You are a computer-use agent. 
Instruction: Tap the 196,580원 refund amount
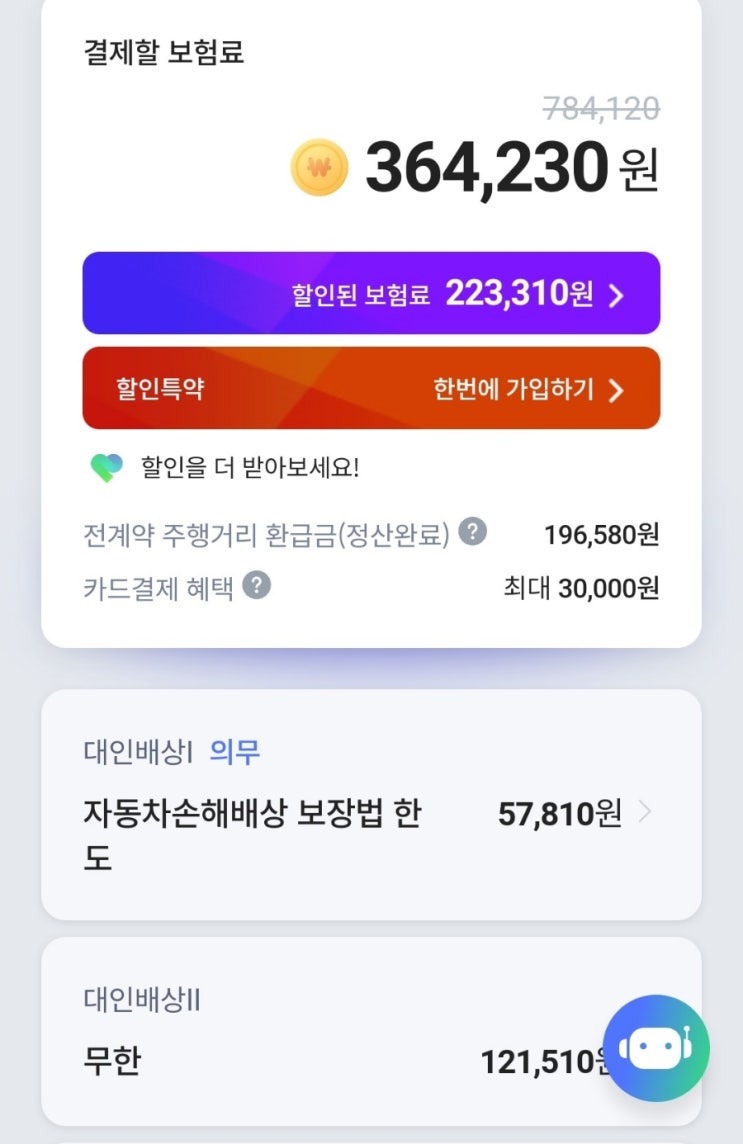click(601, 535)
